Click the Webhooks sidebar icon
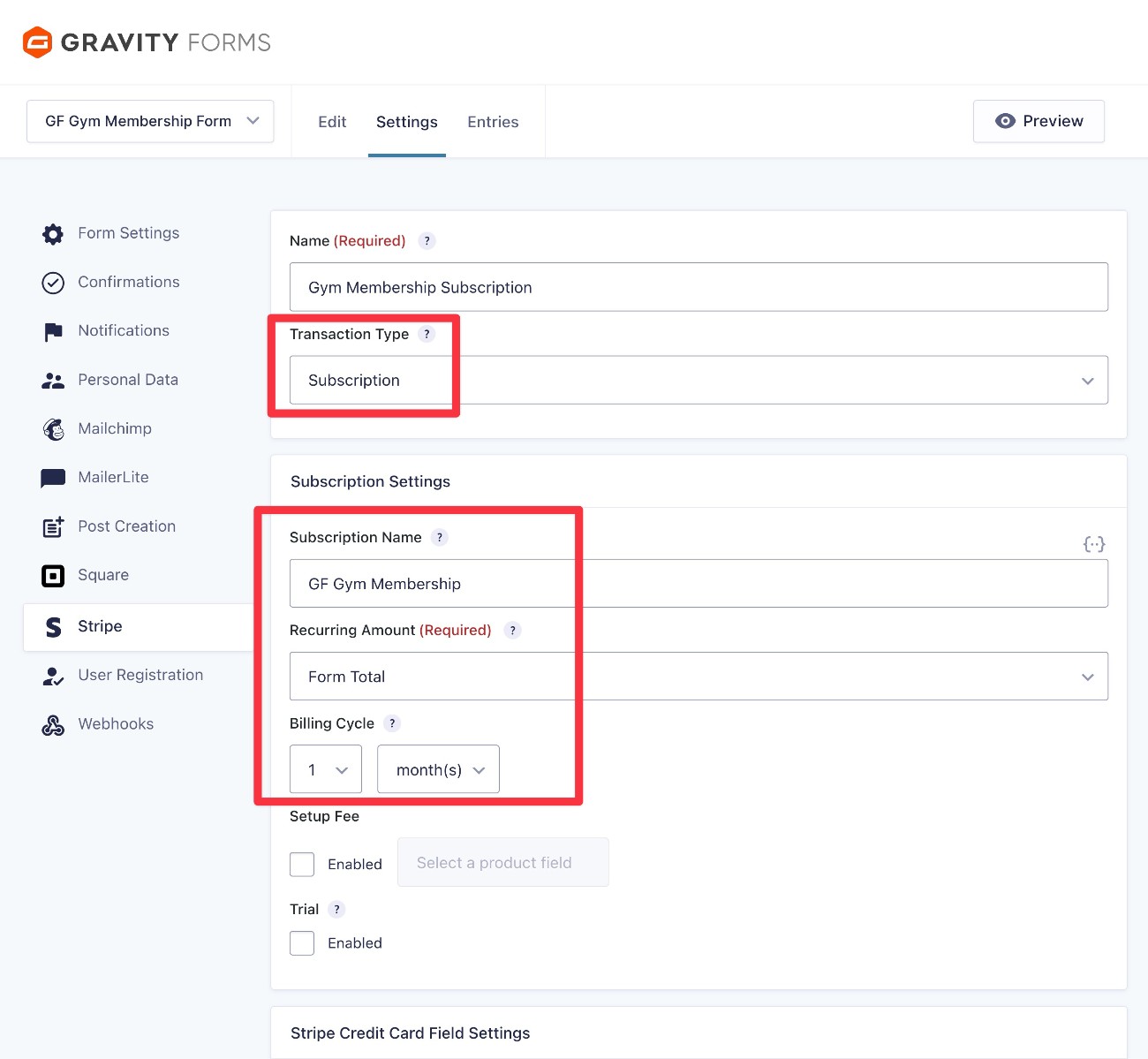 53,723
